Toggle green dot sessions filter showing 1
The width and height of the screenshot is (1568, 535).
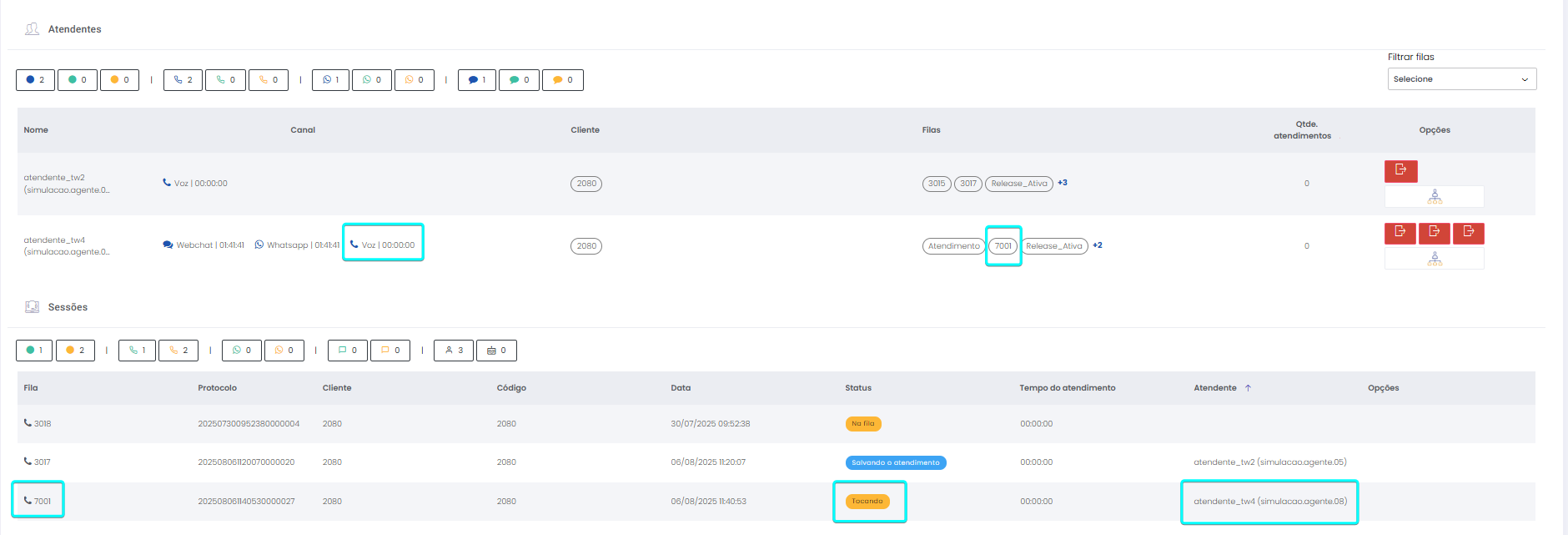(x=34, y=351)
